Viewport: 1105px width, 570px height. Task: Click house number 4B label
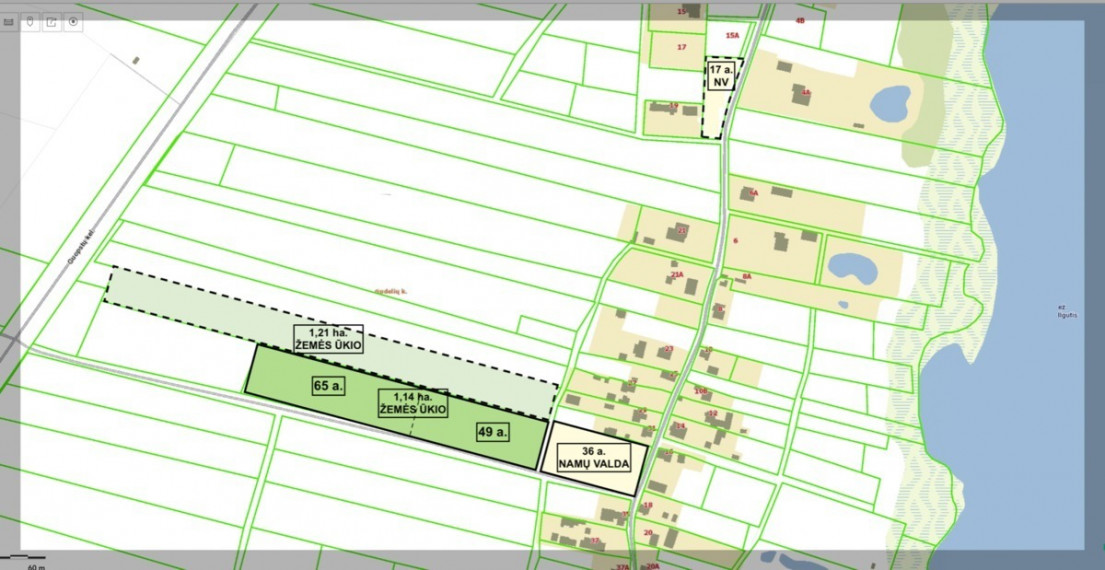[800, 20]
